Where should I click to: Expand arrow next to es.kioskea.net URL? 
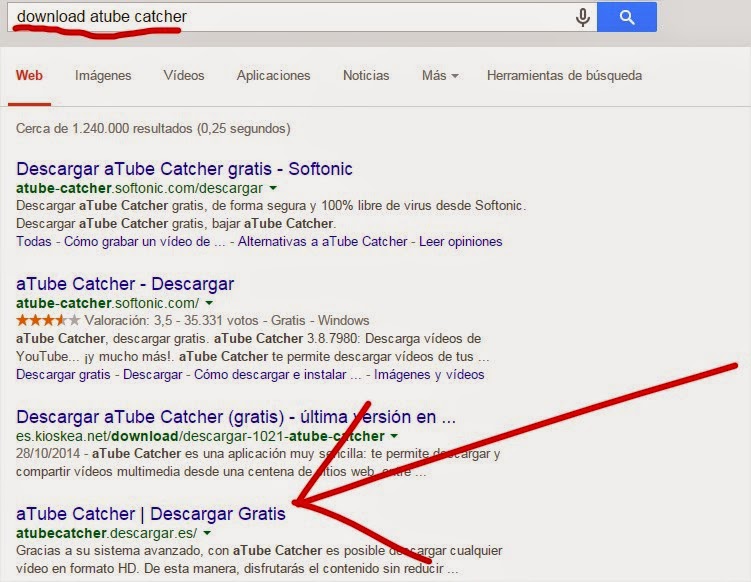[x=394, y=436]
